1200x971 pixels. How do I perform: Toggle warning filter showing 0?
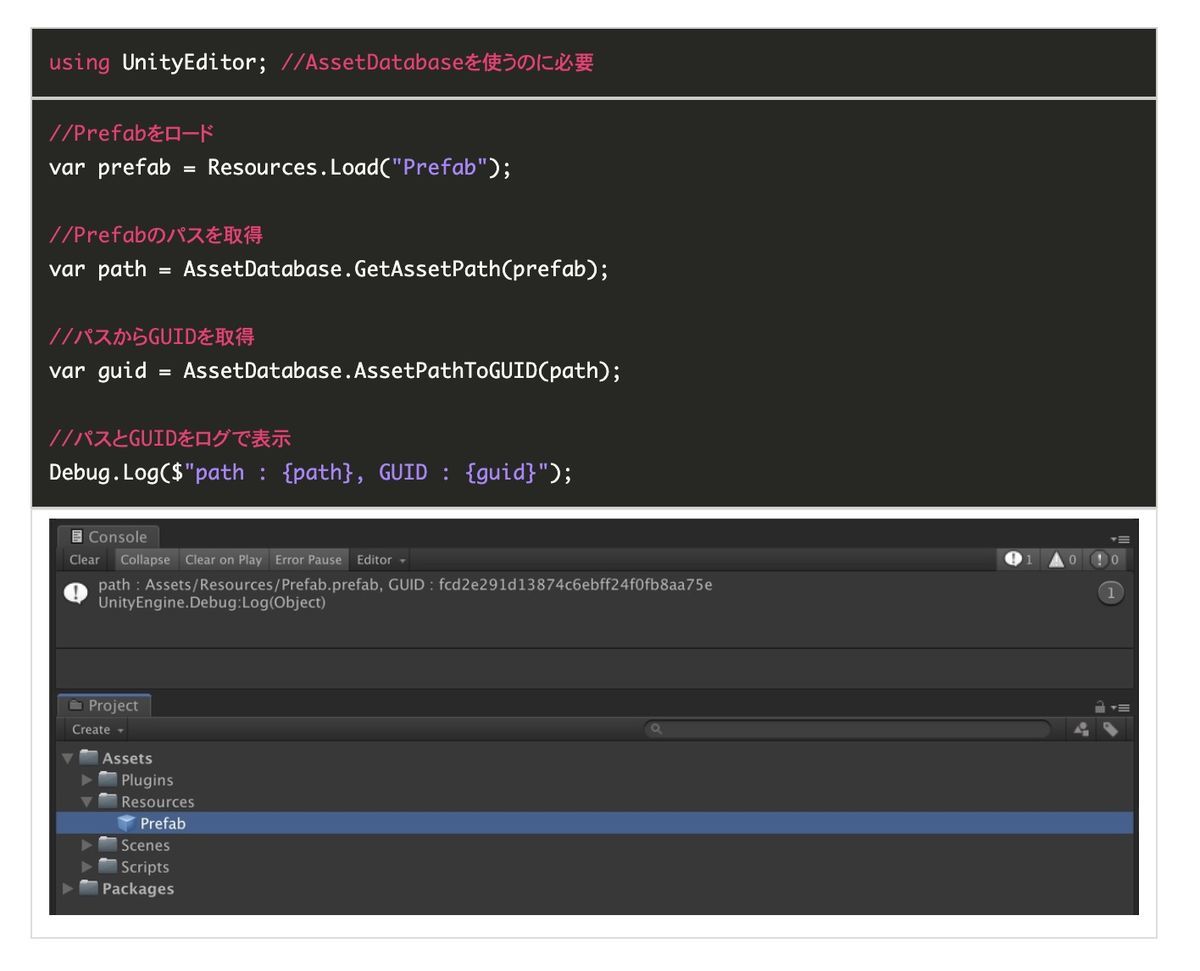click(x=1062, y=560)
